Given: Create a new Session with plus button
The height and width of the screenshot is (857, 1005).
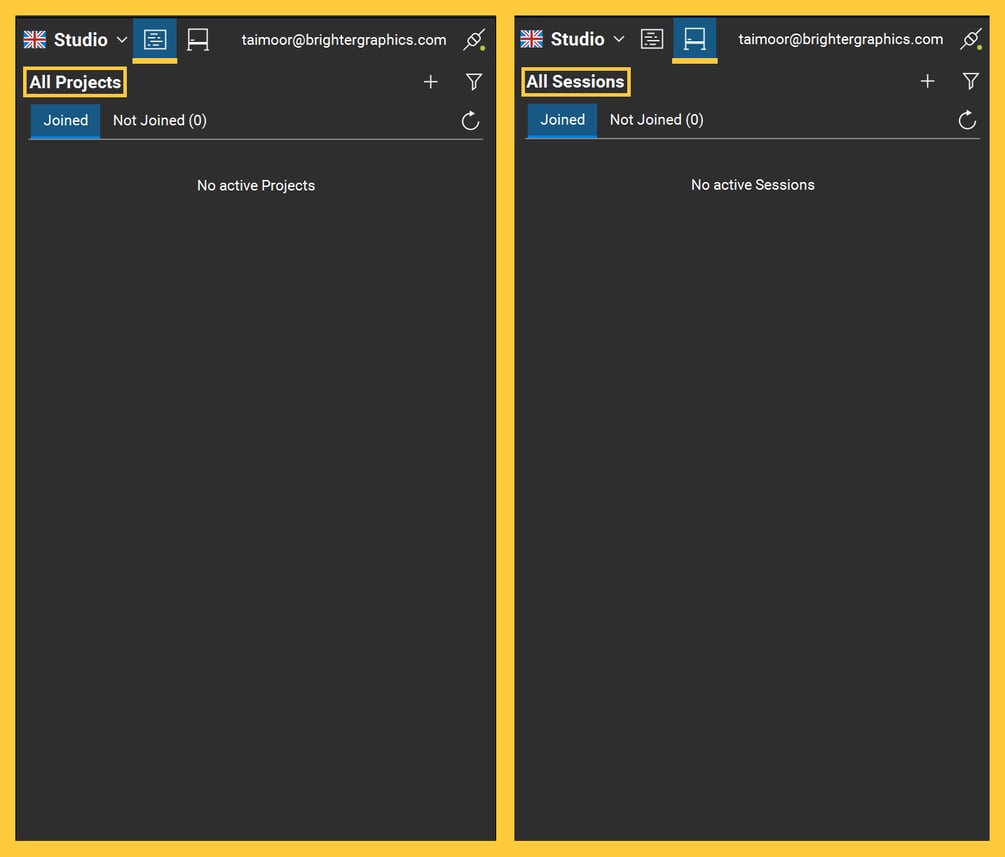Looking at the screenshot, I should (x=927, y=81).
